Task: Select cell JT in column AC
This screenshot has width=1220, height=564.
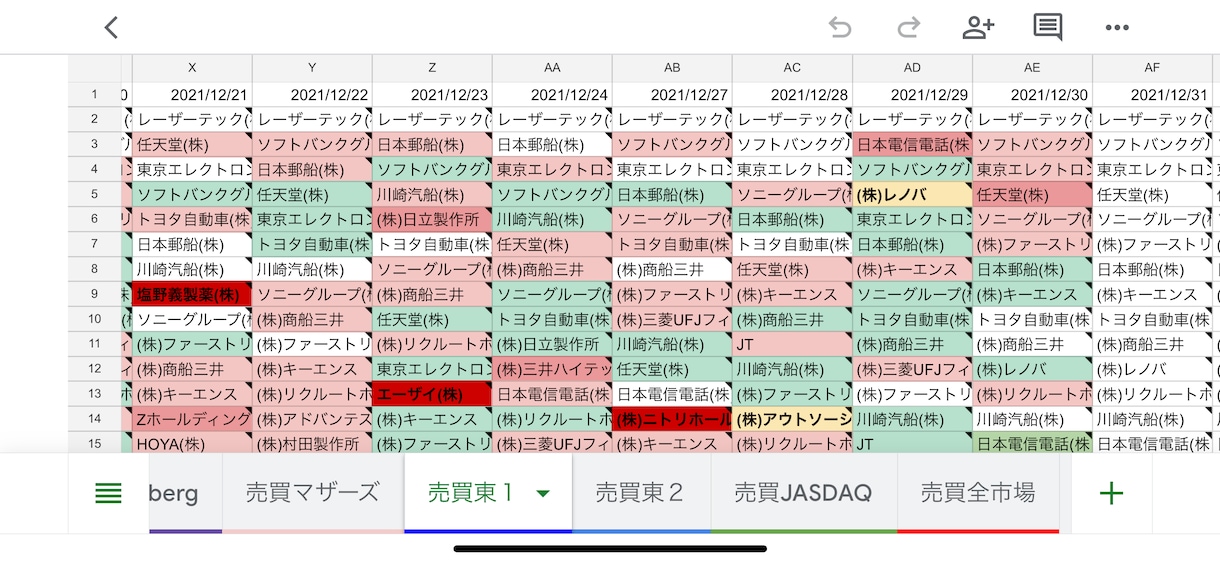Action: point(792,345)
